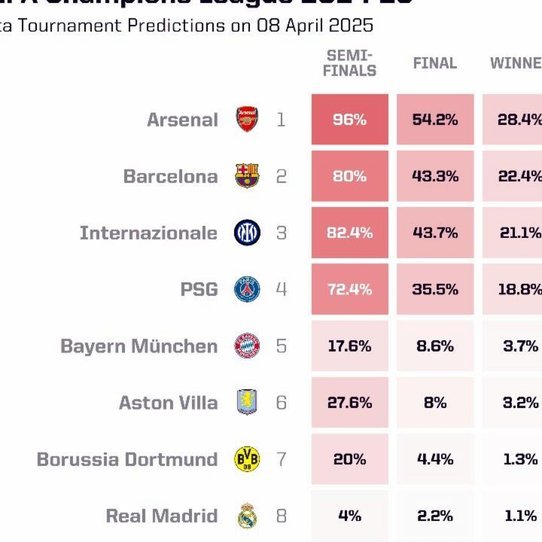Click the Barcelona club crest
Screen dimensions: 542x542
247,176
